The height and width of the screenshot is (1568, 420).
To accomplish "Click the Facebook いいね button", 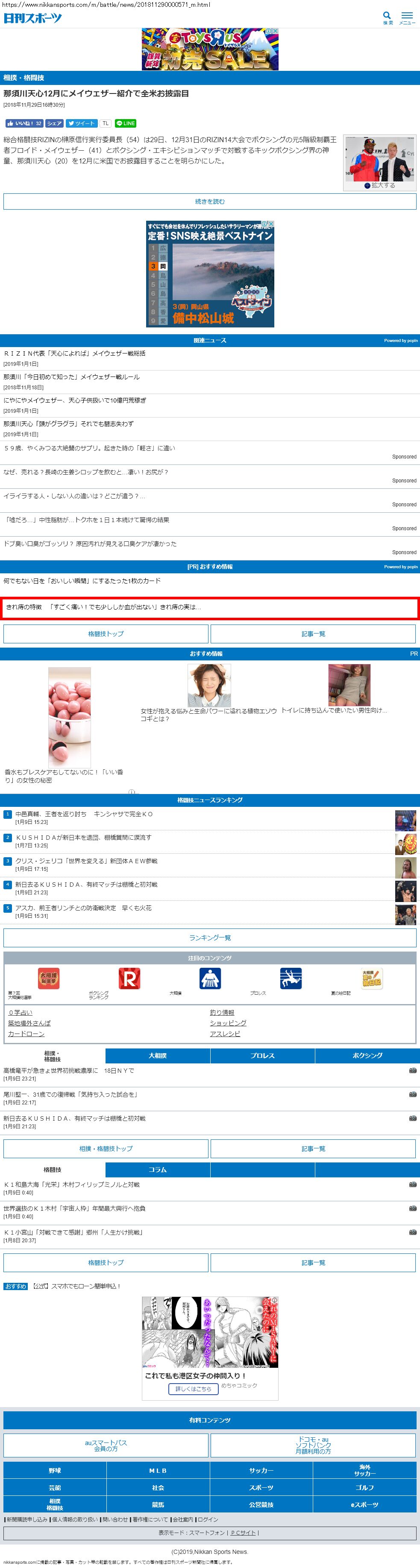I will tap(24, 123).
